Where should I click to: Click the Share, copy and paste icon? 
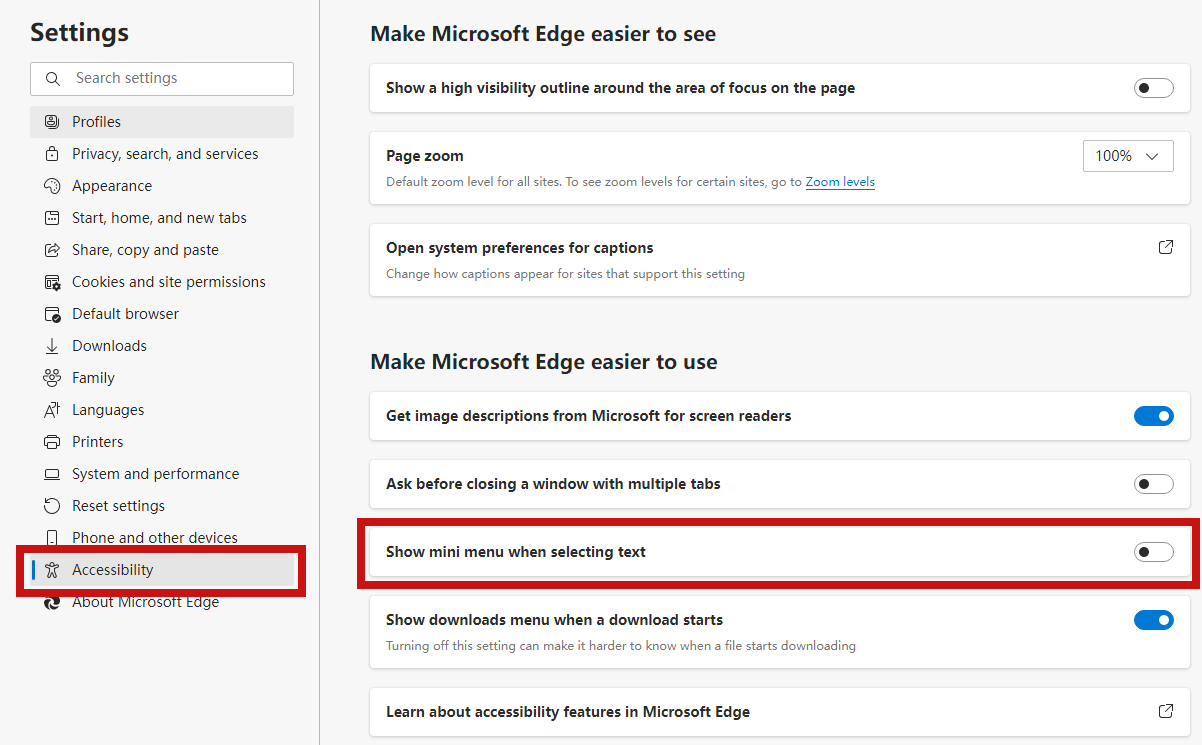[52, 250]
